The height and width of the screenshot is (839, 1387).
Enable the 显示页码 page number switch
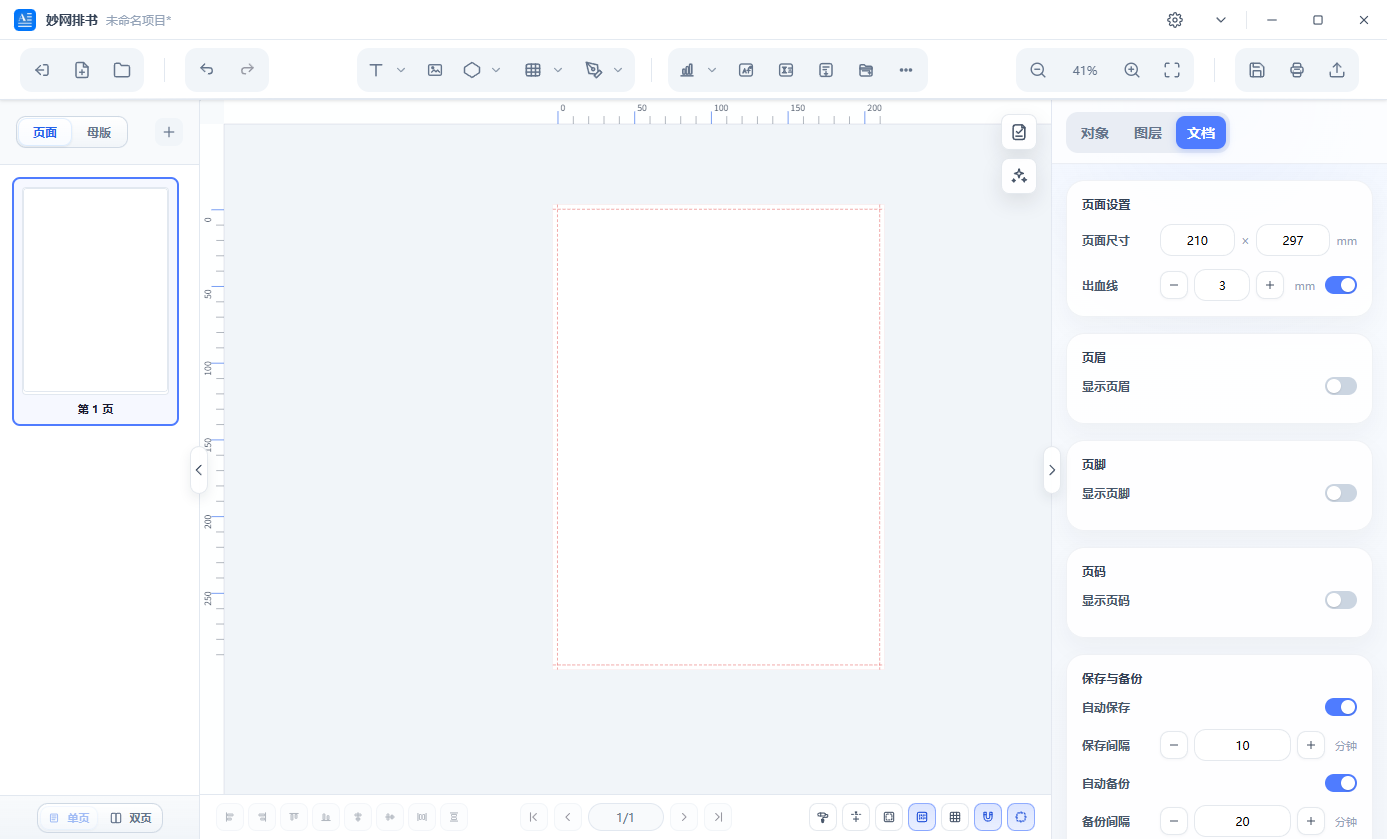tap(1341, 600)
